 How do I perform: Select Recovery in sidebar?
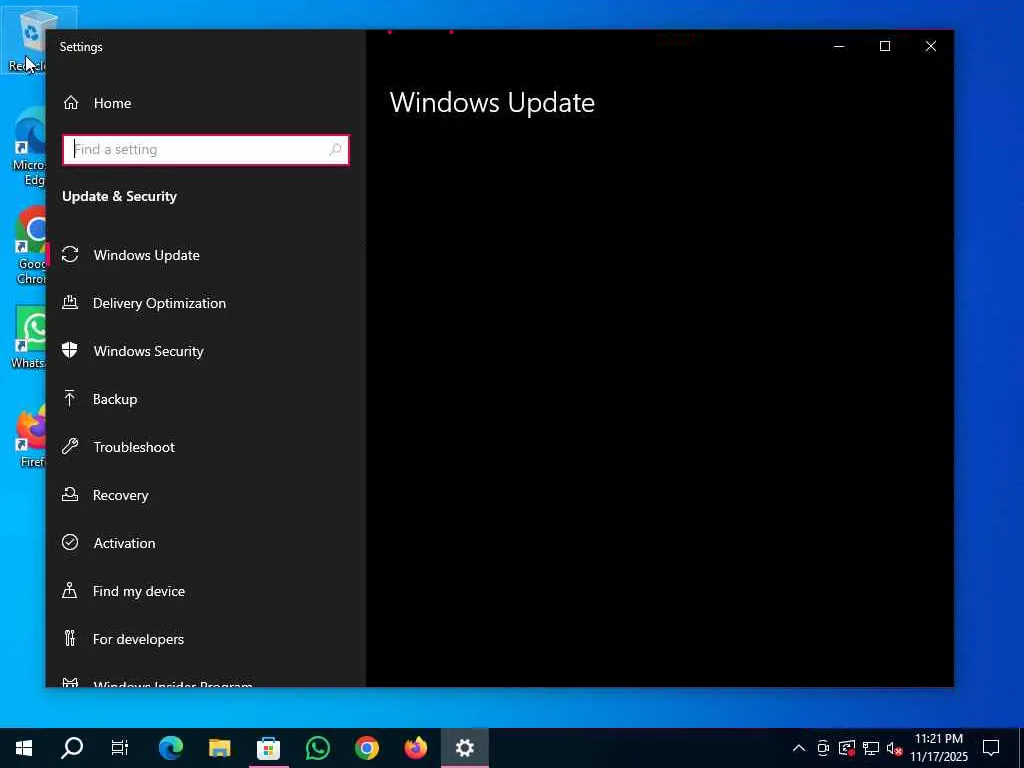(206, 495)
